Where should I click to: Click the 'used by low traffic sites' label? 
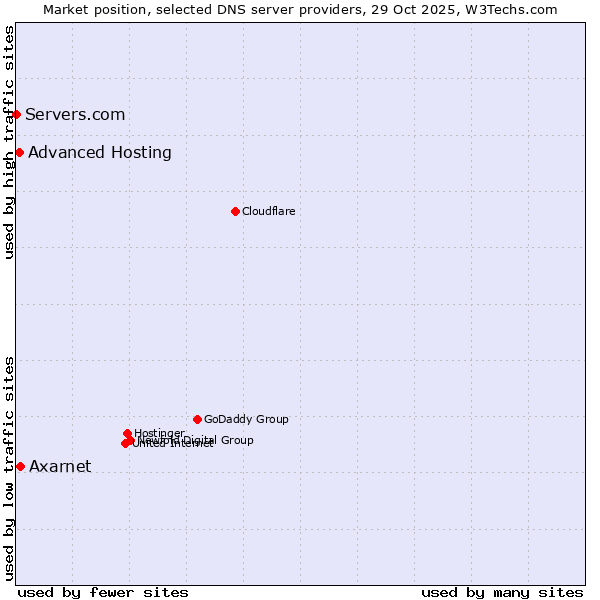pos(9,467)
